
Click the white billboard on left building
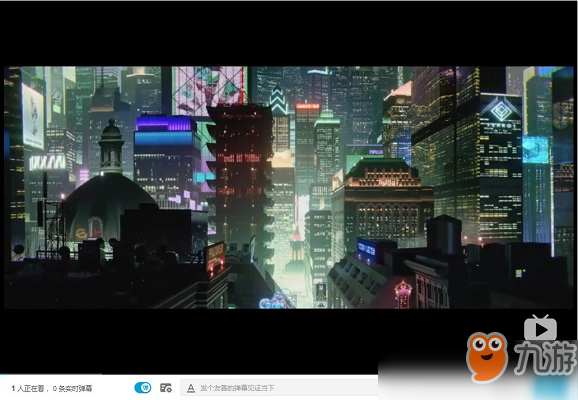(x=33, y=116)
